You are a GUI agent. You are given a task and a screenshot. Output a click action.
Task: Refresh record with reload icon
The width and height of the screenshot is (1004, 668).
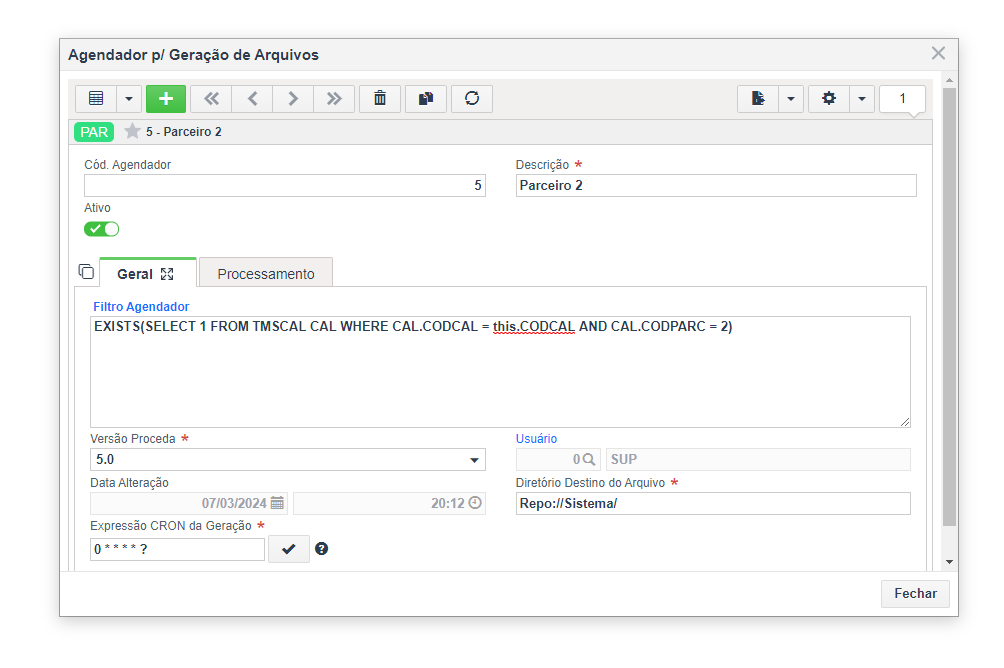[472, 99]
